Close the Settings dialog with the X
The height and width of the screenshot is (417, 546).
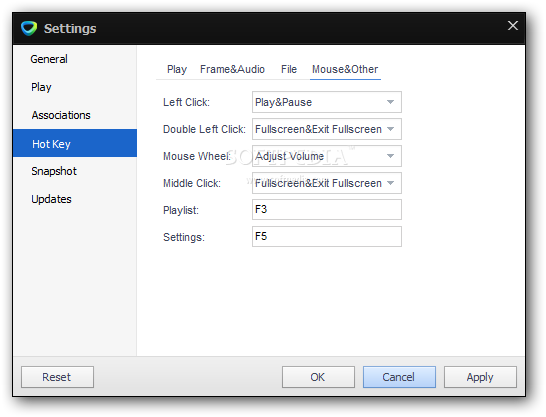click(x=513, y=25)
